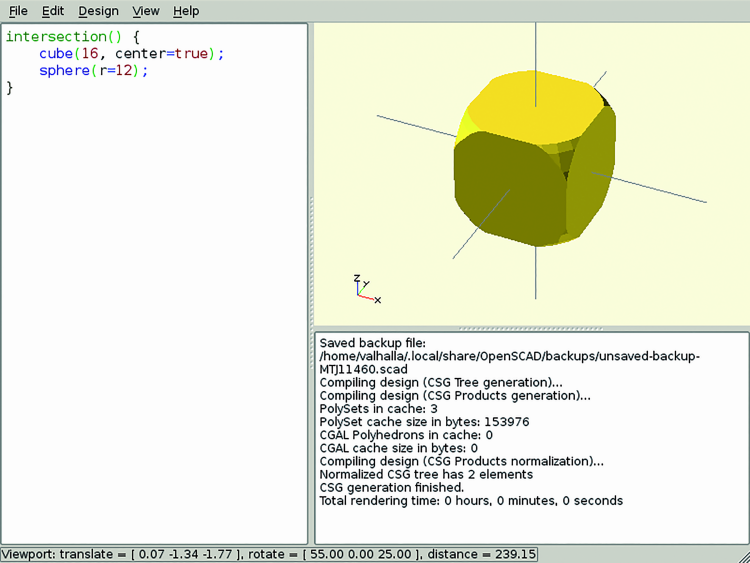The width and height of the screenshot is (750, 563).
Task: Open the File menu
Action: coord(18,11)
